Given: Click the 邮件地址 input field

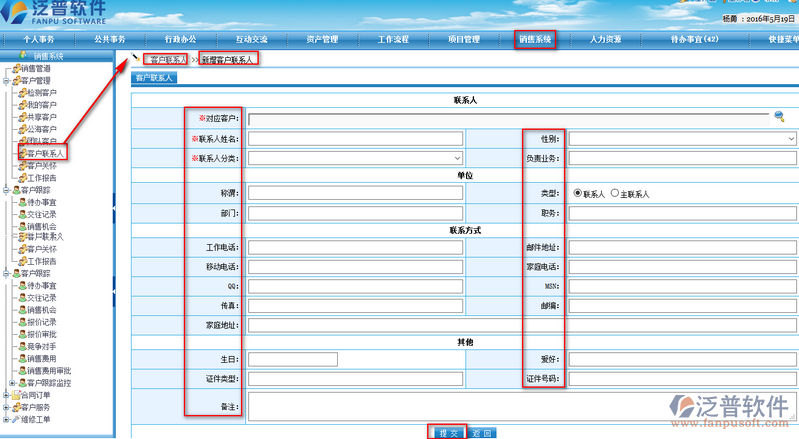Looking at the screenshot, I should pyautogui.click(x=682, y=247).
